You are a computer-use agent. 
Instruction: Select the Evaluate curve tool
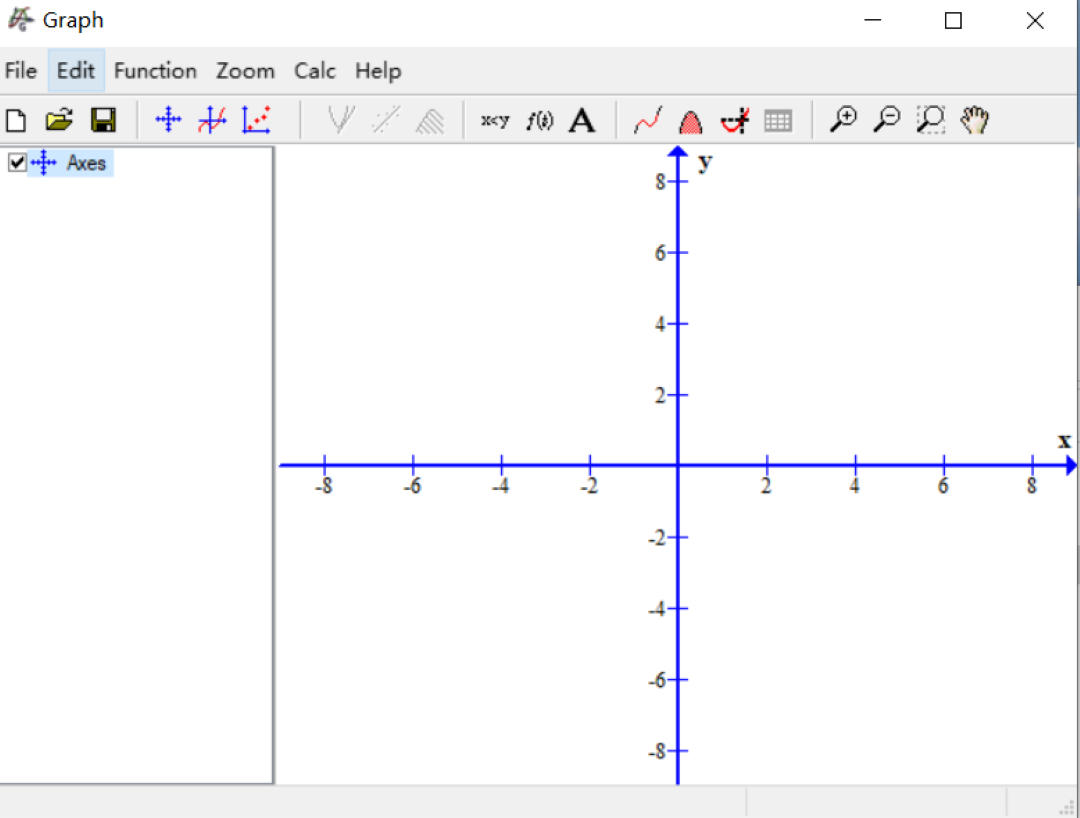tap(647, 121)
